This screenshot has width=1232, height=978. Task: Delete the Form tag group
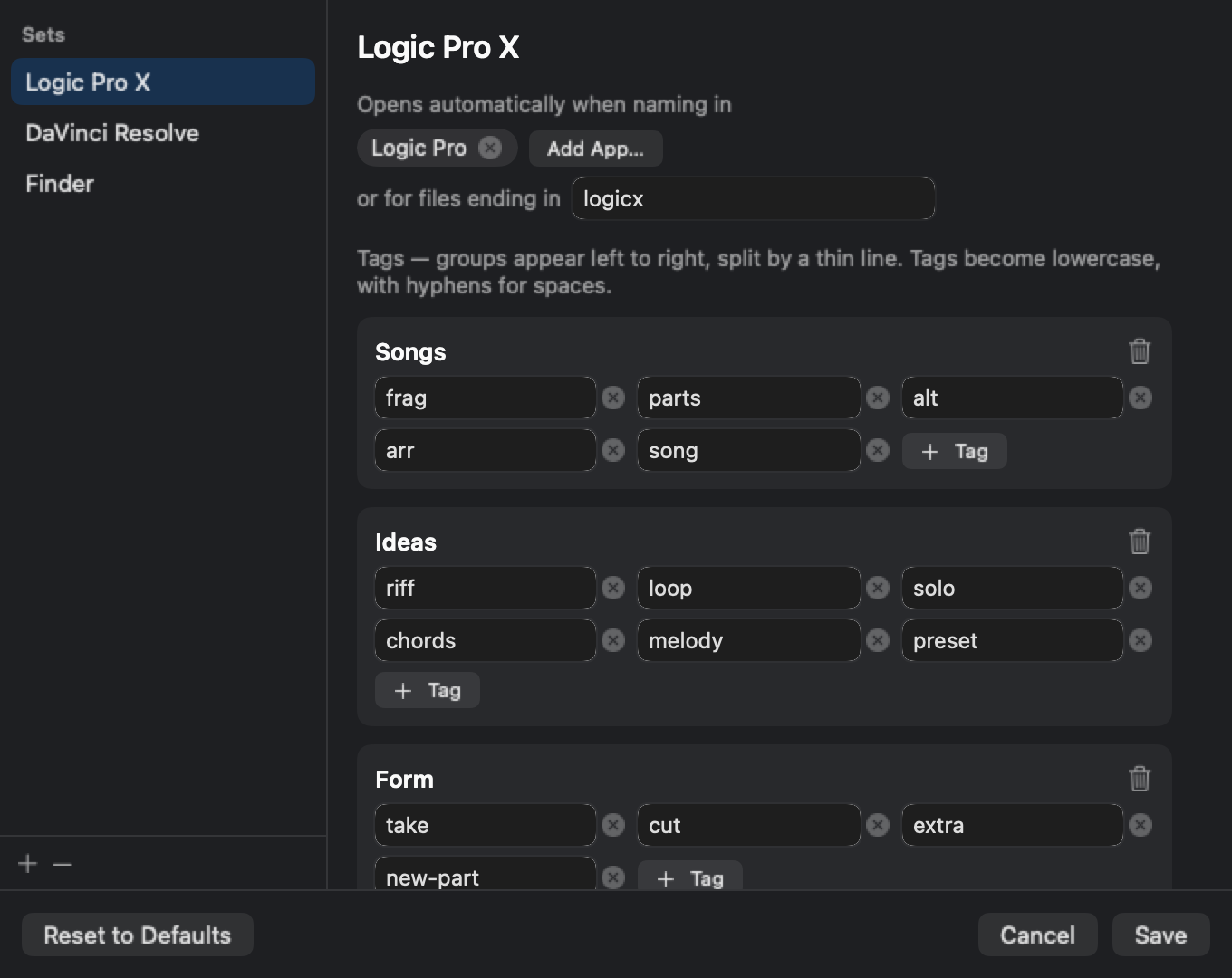point(1140,779)
